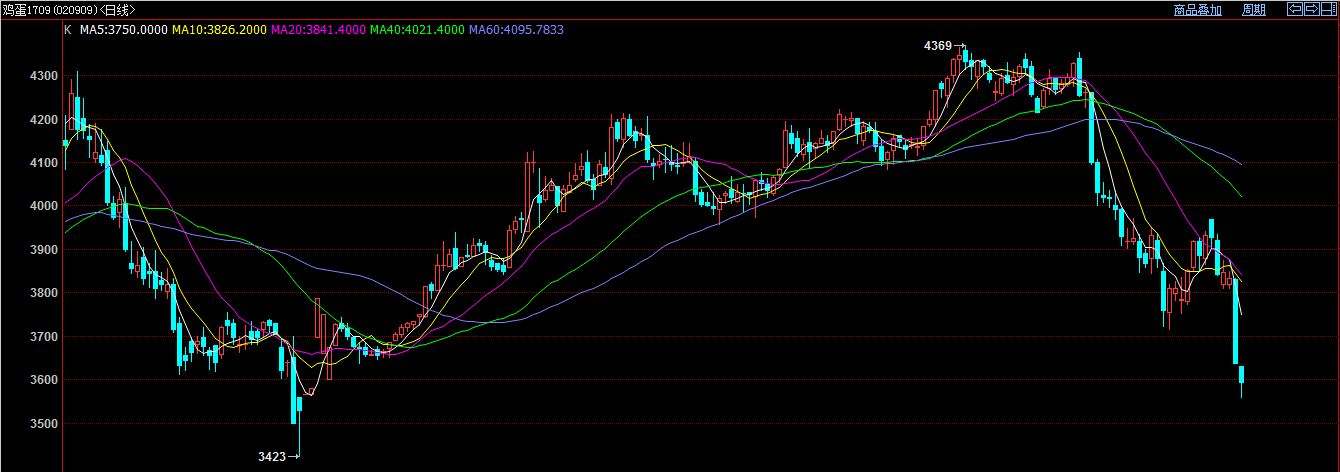This screenshot has height=472, width=1340.
Task: Click the 3600 price axis label
Action: (43, 381)
